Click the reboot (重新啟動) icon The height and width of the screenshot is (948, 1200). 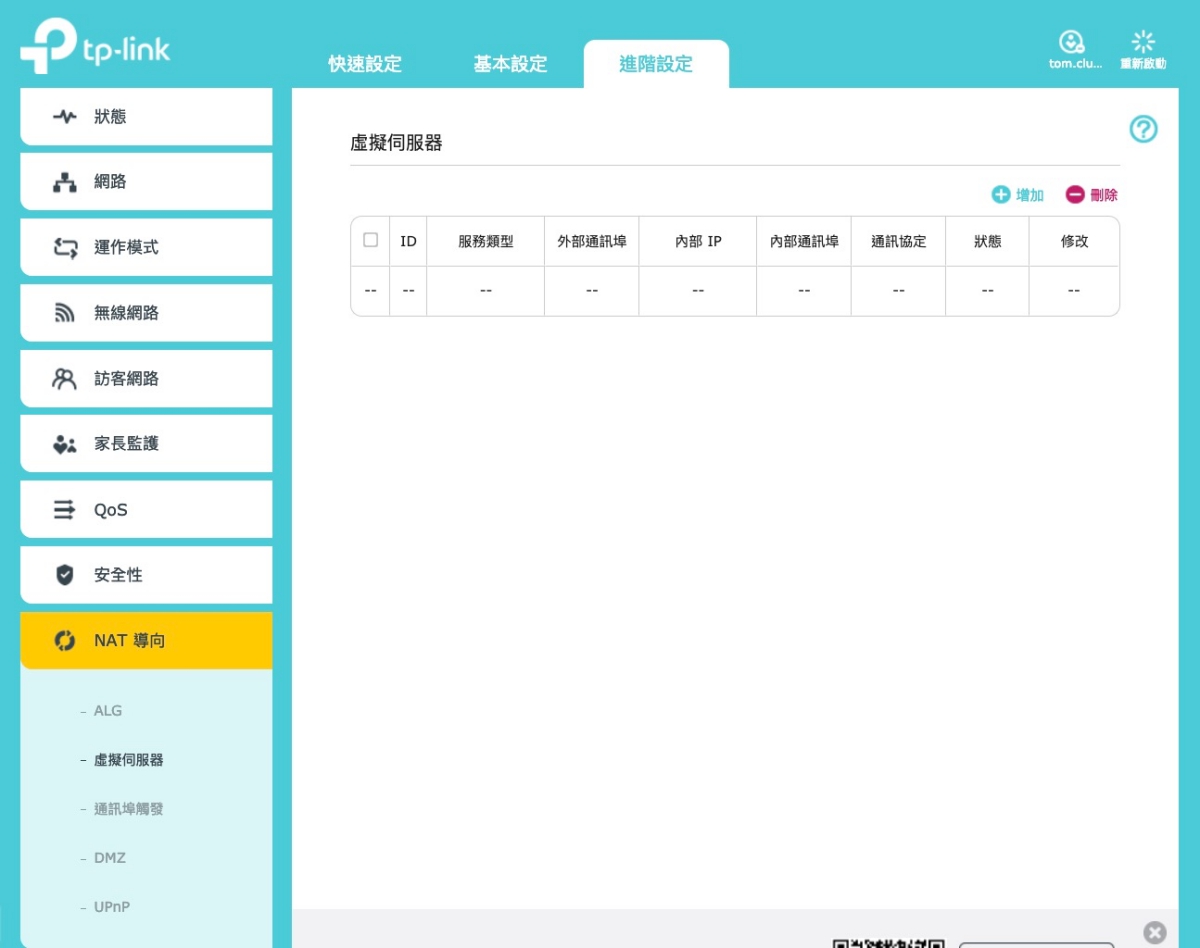(x=1143, y=42)
